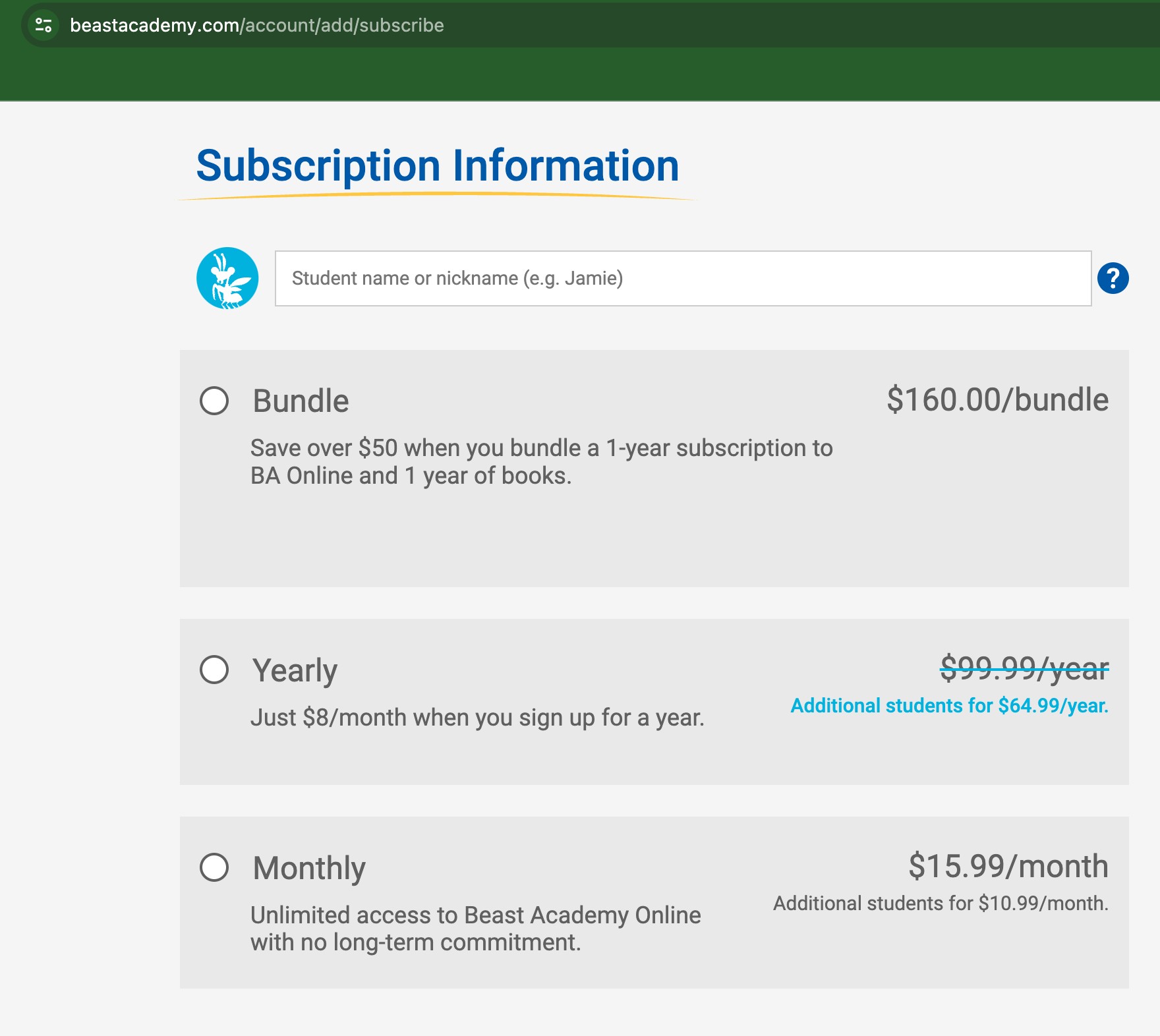Click the Just $8/month description
The width and height of the screenshot is (1160, 1036).
477,718
